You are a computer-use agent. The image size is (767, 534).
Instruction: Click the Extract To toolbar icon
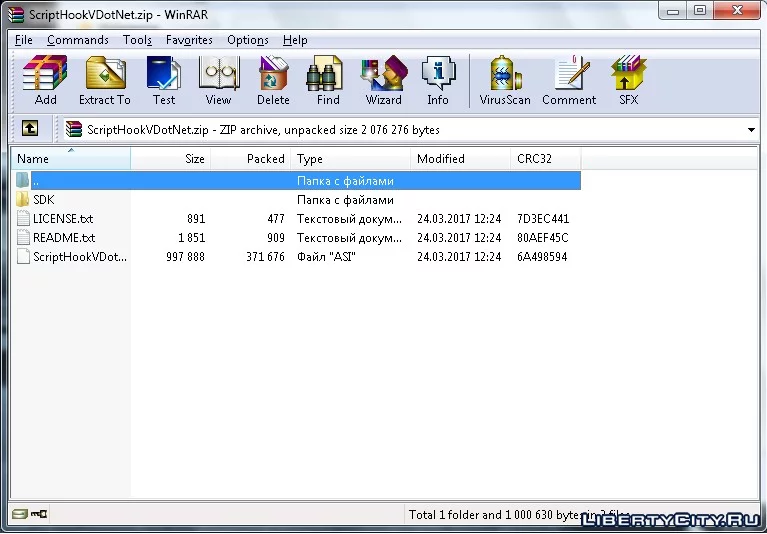click(105, 73)
